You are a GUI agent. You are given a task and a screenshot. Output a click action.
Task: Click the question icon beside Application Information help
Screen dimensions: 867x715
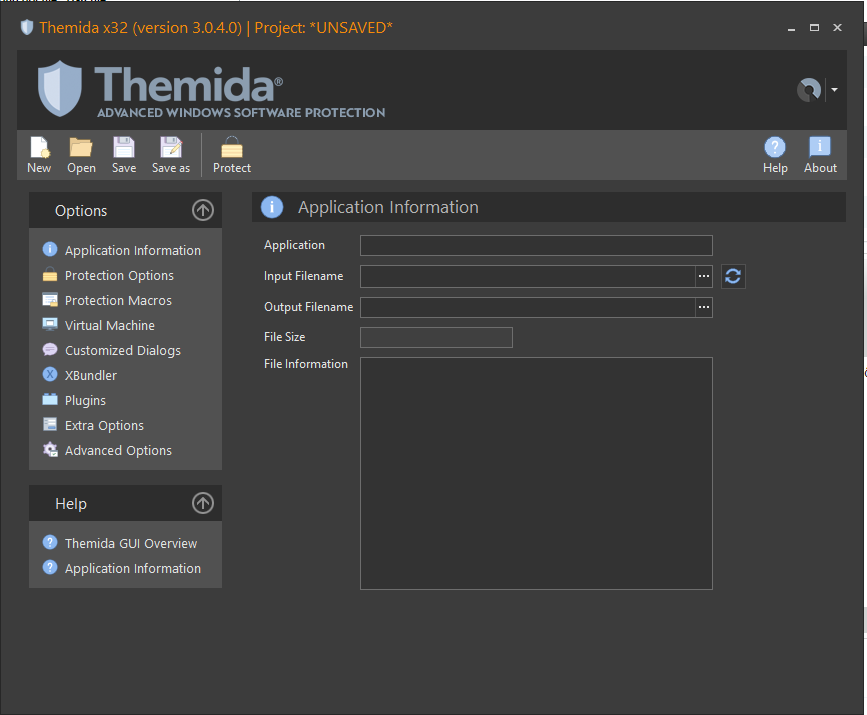(x=50, y=567)
